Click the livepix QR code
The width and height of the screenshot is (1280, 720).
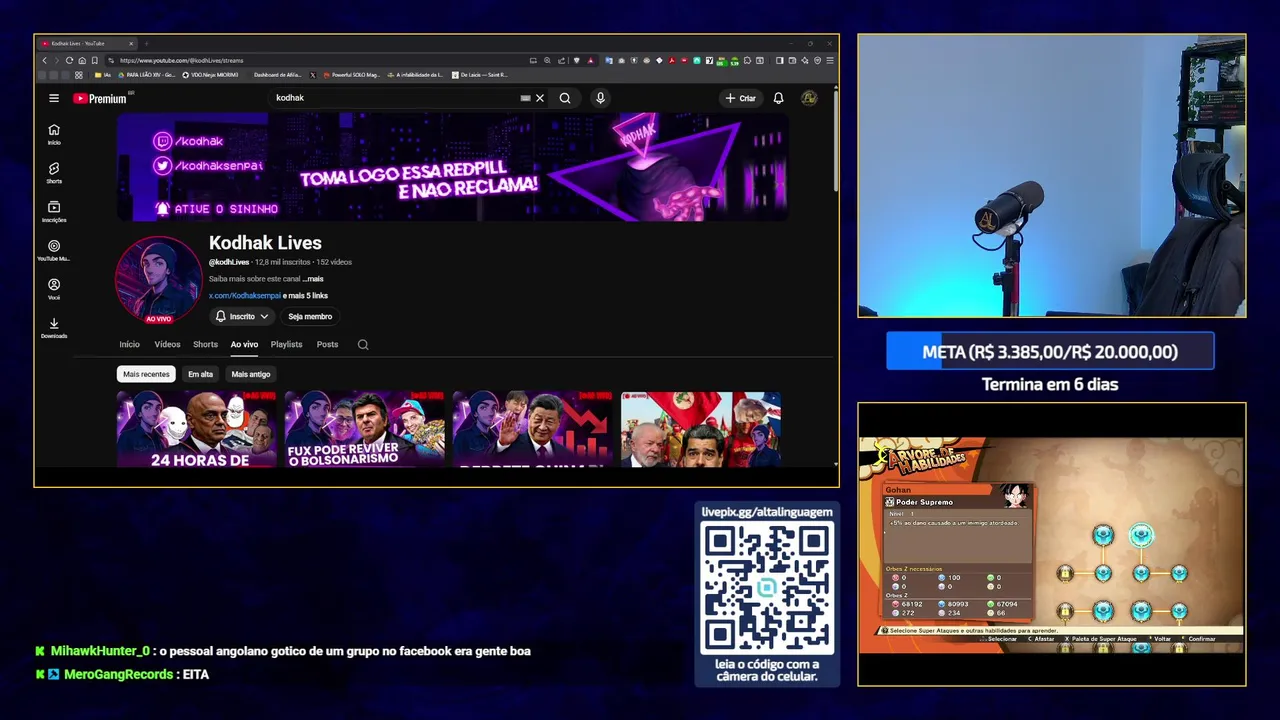(767, 588)
